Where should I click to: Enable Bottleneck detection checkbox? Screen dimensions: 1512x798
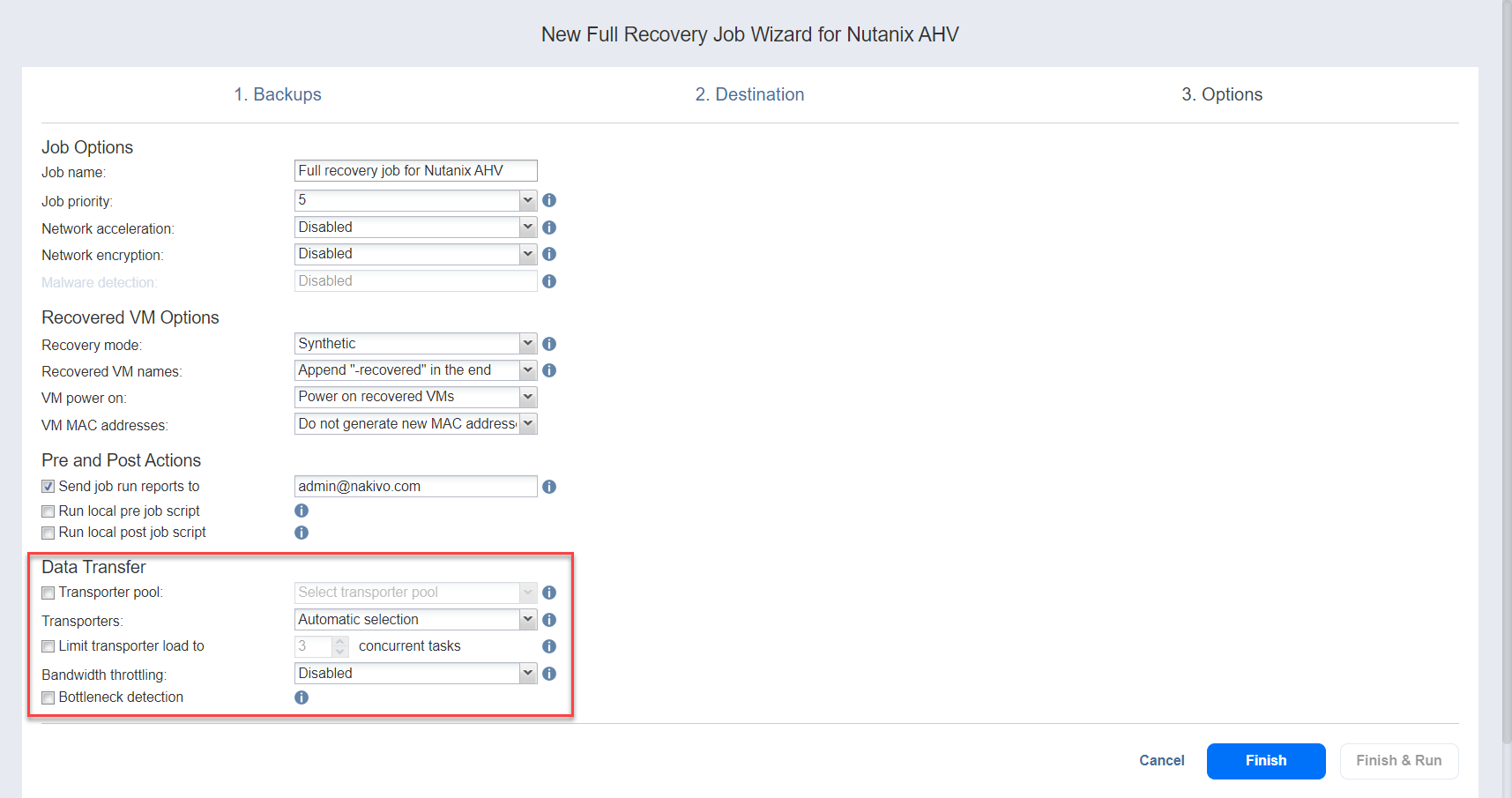coord(48,698)
